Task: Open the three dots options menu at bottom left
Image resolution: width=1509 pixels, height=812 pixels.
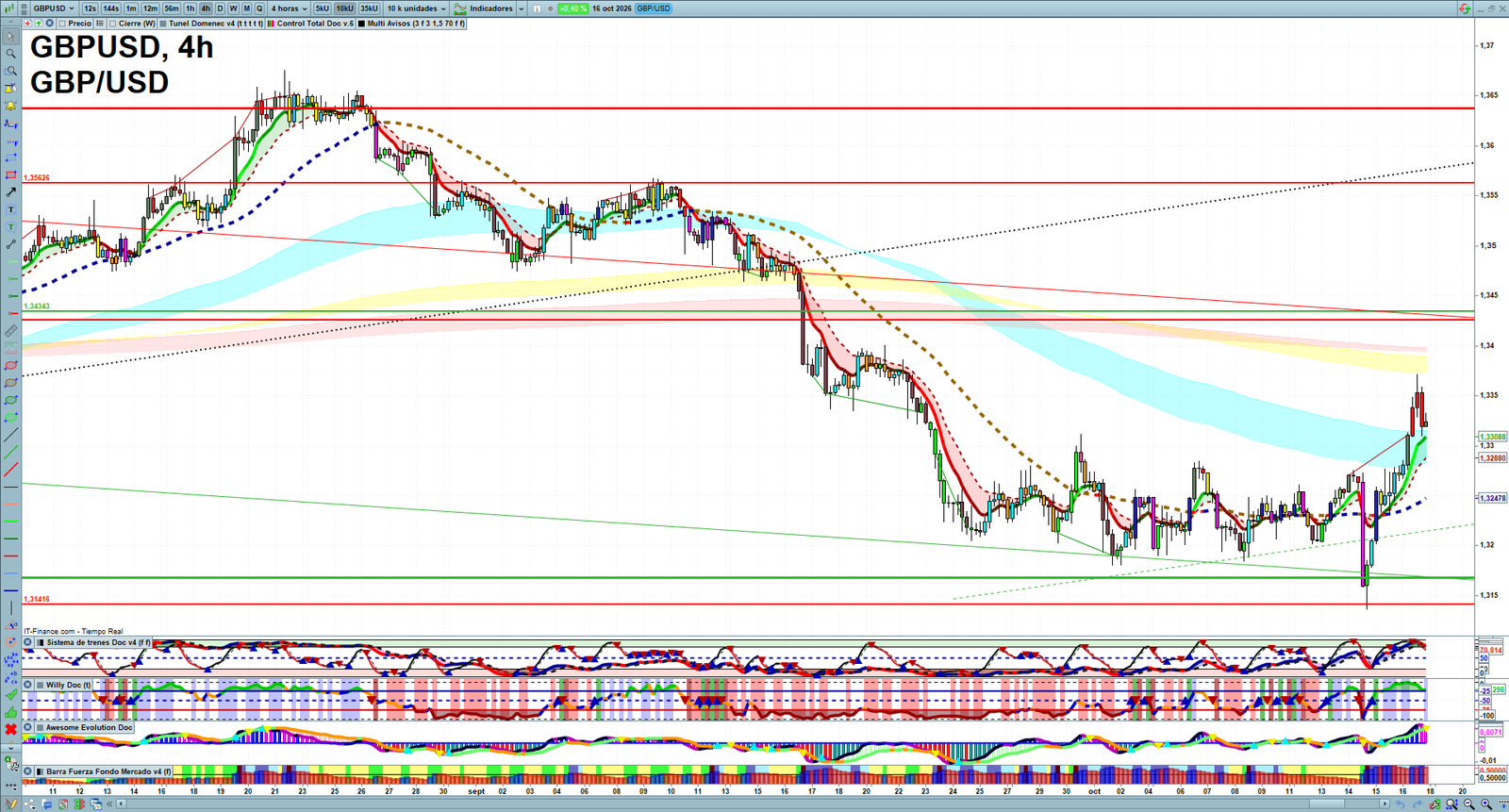Action: click(10, 786)
